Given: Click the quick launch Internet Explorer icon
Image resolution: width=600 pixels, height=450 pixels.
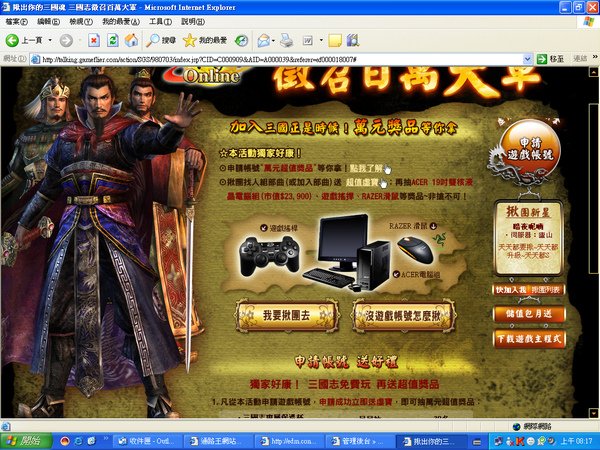Looking at the screenshot, I should pos(78,441).
